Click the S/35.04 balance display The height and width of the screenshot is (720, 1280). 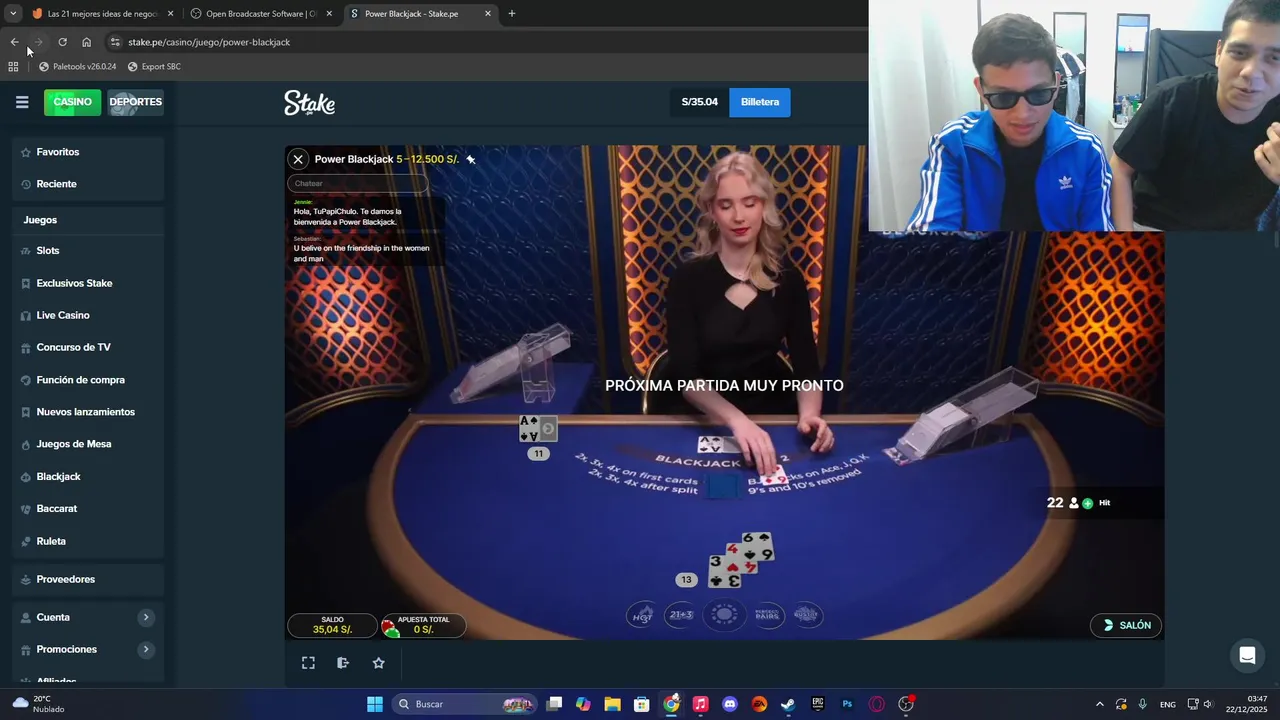[700, 102]
